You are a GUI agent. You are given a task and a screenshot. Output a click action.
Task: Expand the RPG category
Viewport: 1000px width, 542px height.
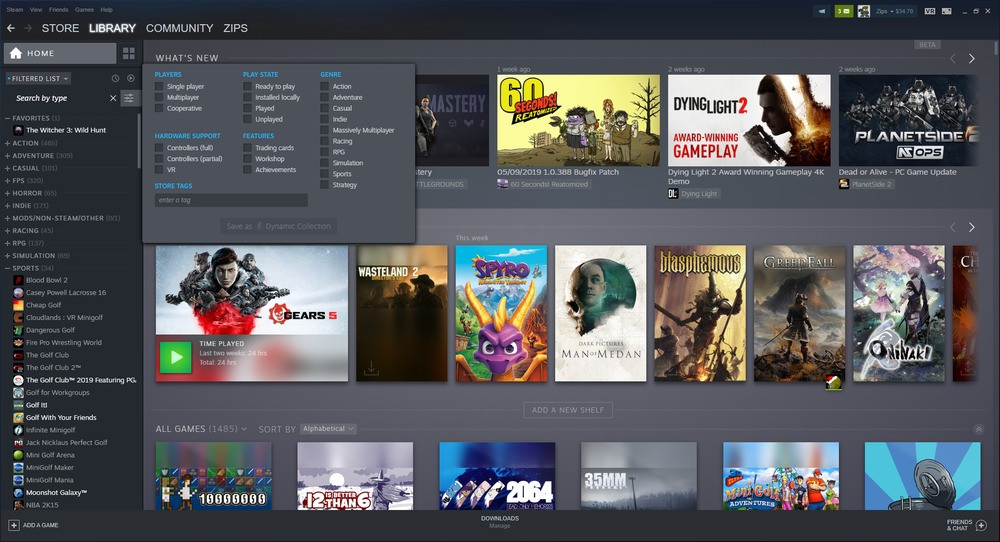click(8, 243)
